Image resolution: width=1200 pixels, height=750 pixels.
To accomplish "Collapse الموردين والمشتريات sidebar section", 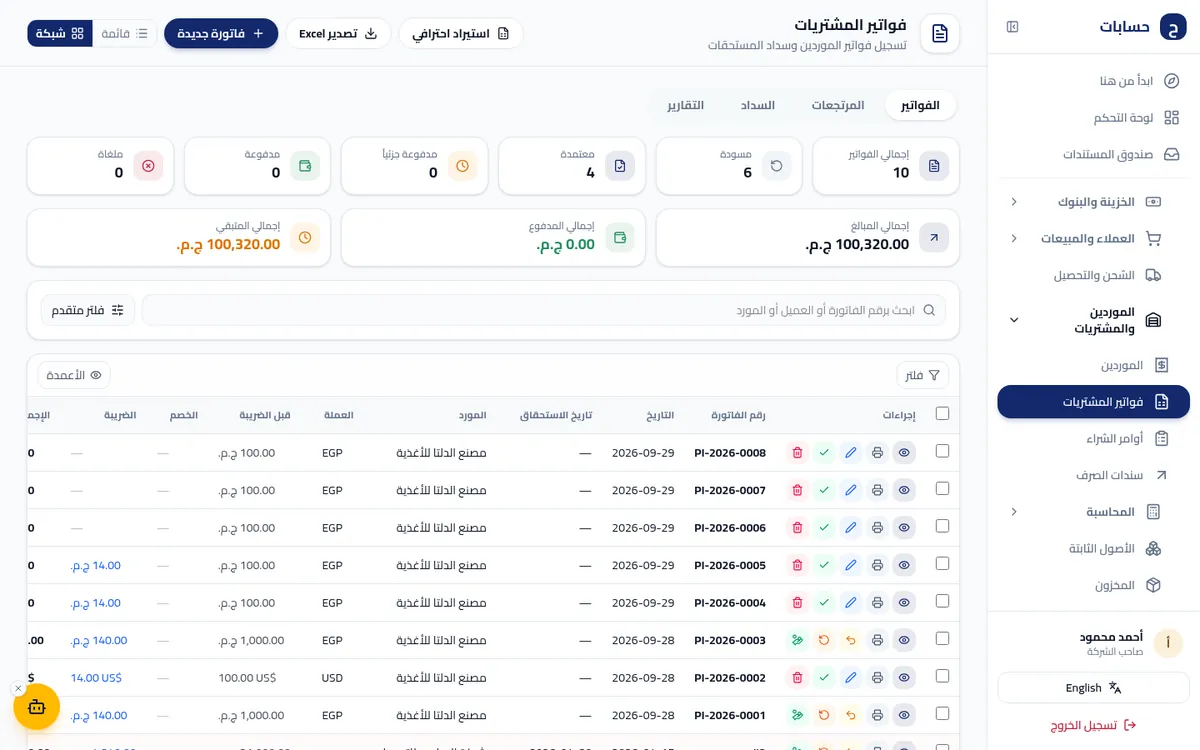I will [1088, 320].
